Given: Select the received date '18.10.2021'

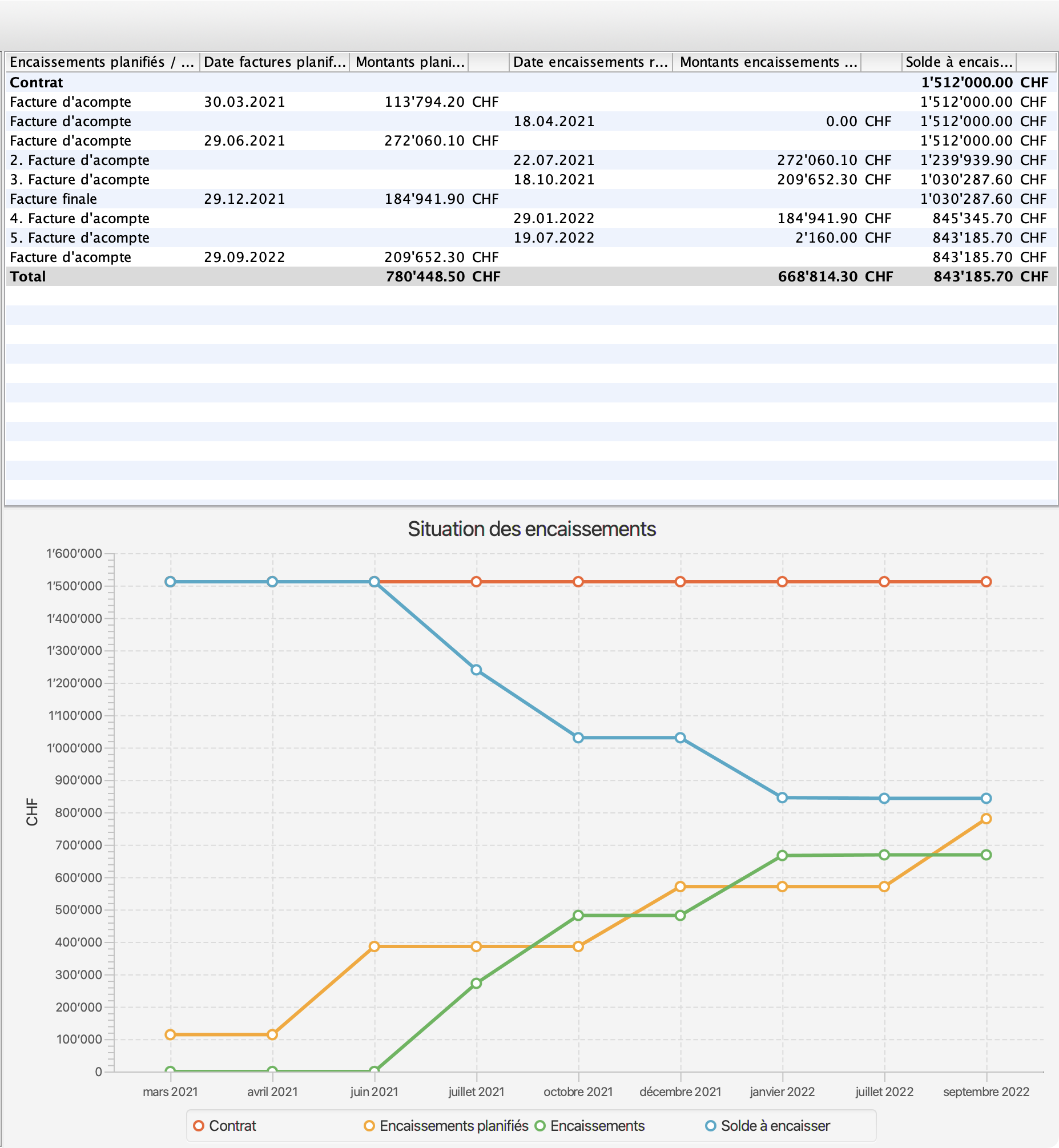Looking at the screenshot, I should [x=554, y=180].
